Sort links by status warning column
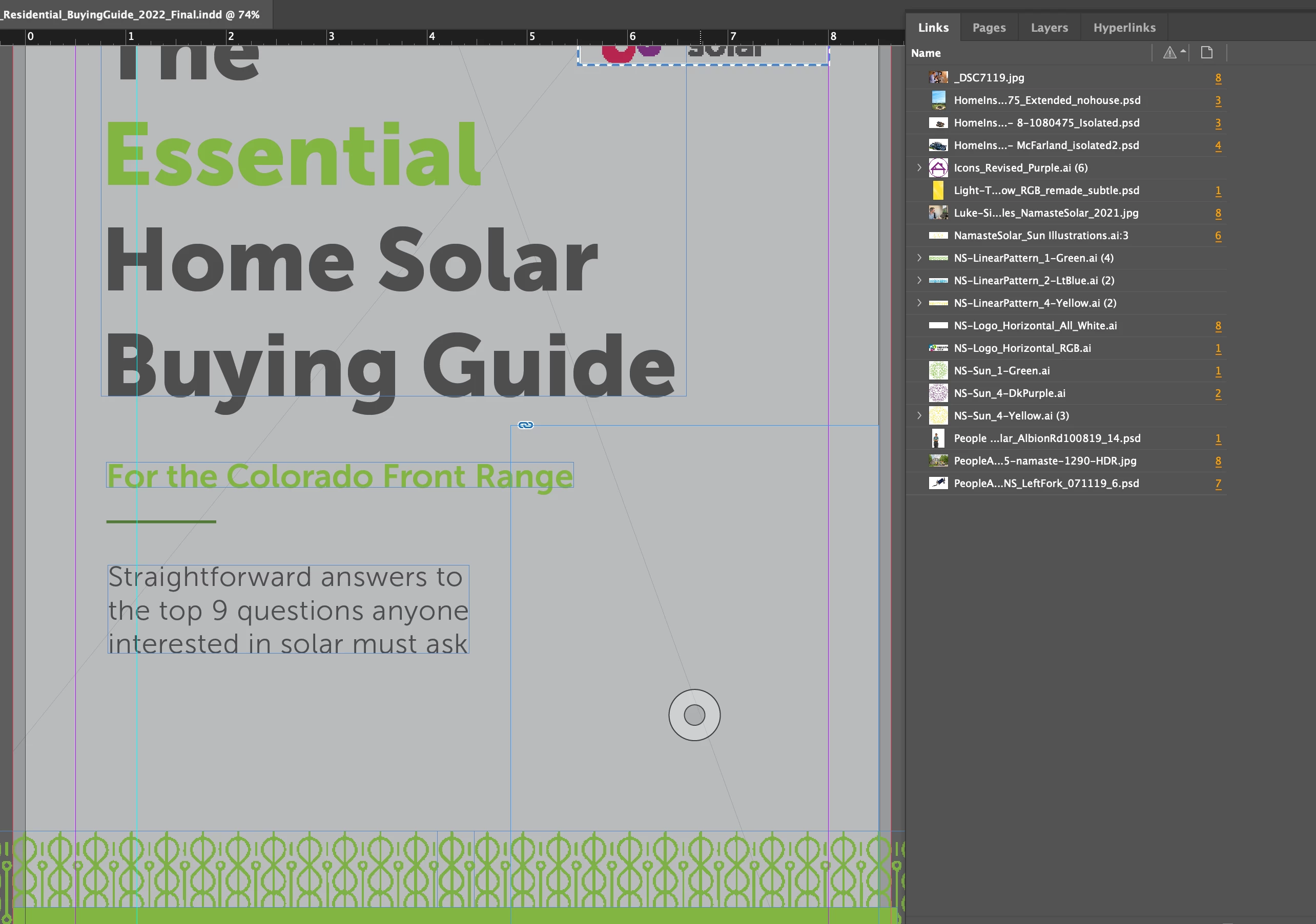 (x=1169, y=53)
